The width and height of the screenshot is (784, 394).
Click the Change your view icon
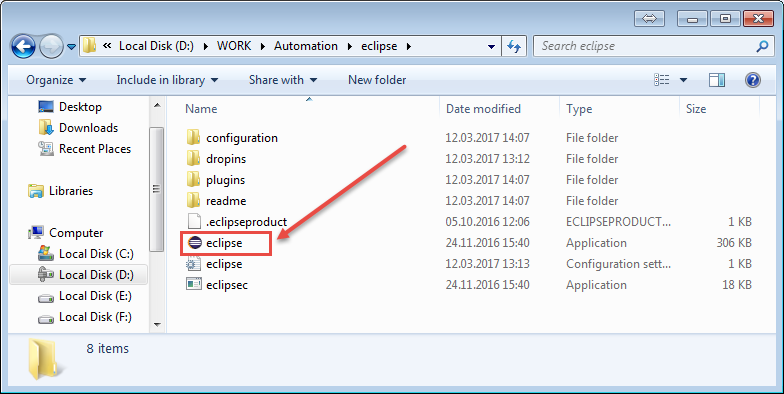tap(662, 80)
